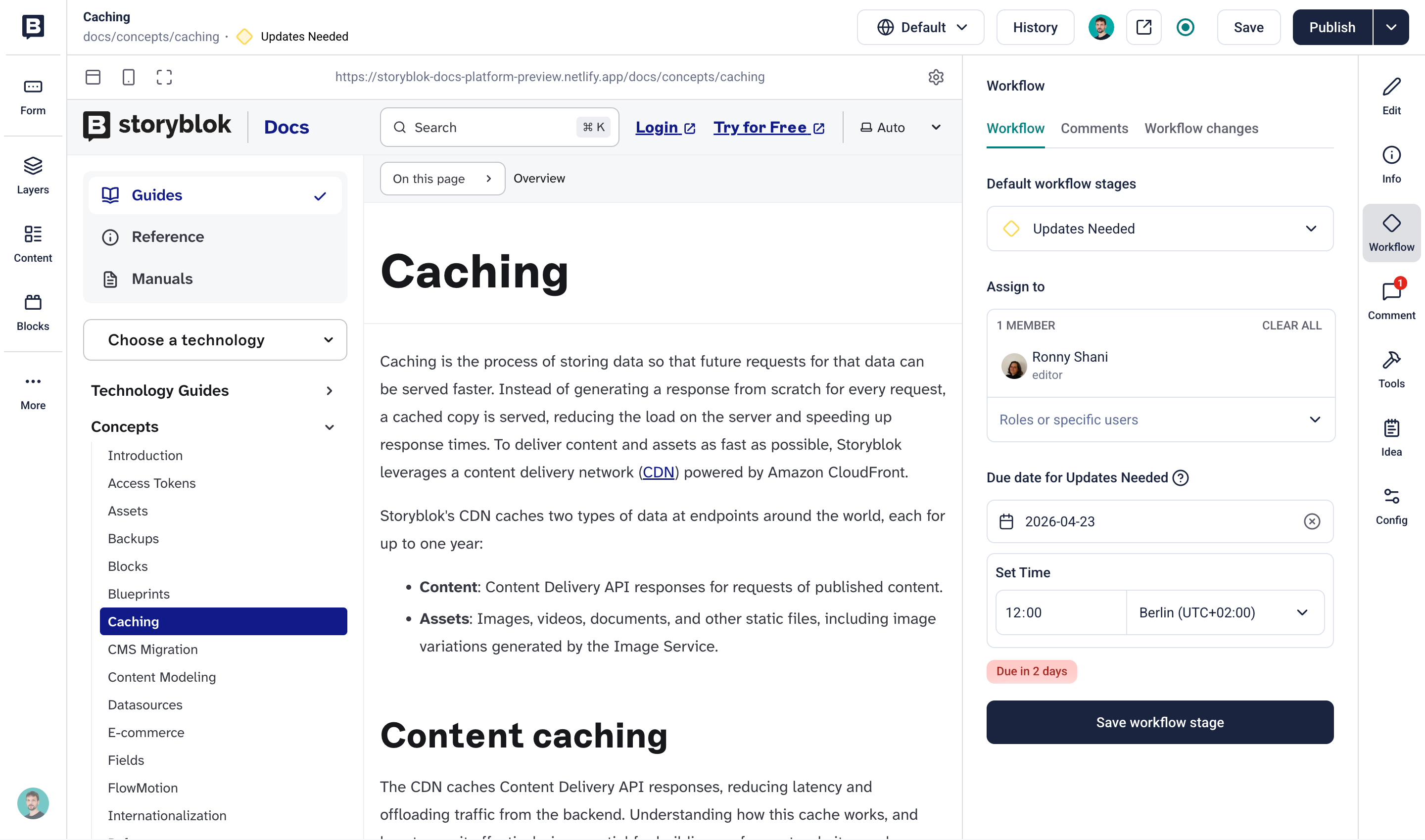Click CLEAR ALL assigned members
This screenshot has height=840, width=1425.
(x=1291, y=326)
